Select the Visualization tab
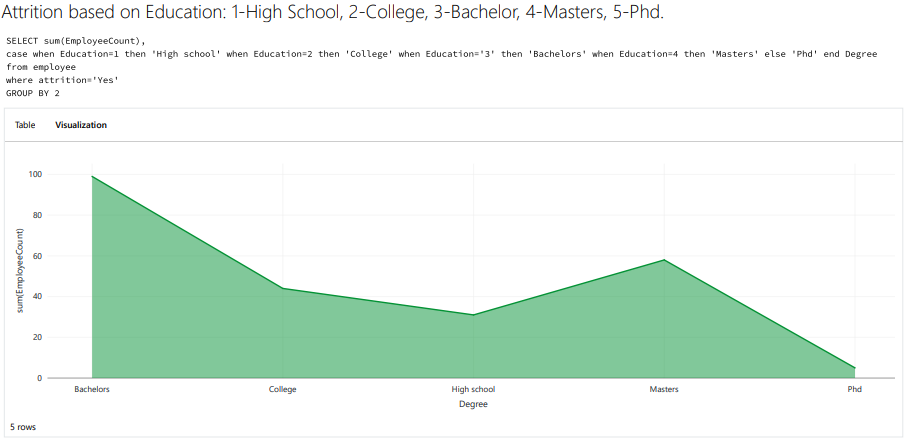The image size is (914, 438). (81, 125)
